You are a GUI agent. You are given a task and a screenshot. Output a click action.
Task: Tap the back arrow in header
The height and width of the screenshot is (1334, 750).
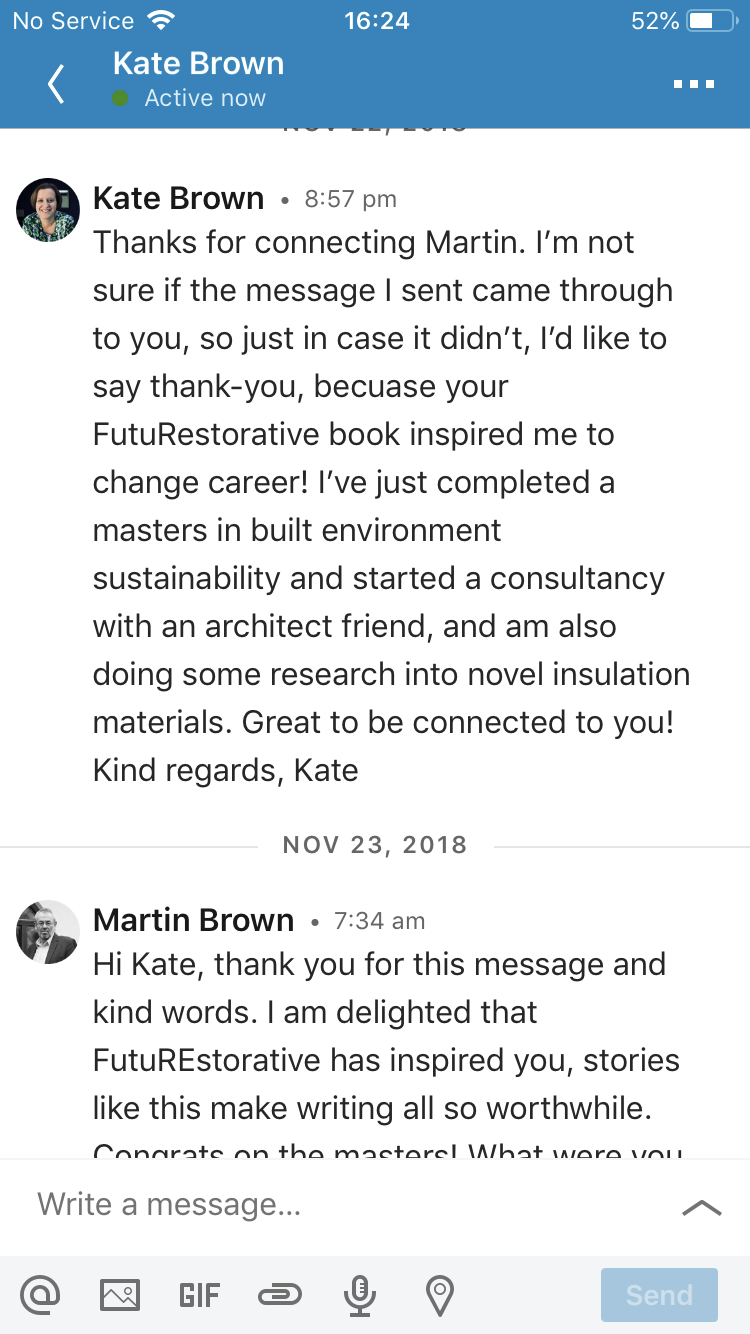[x=56, y=84]
